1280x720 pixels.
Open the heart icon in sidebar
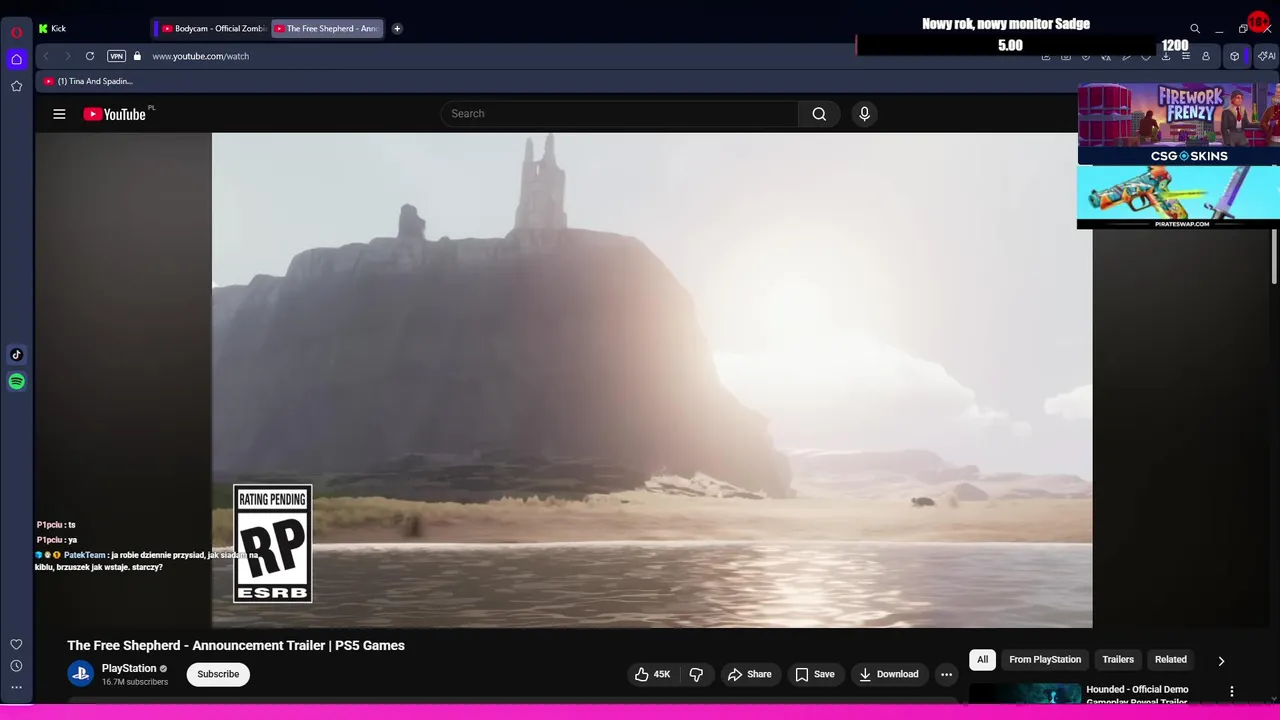(16, 644)
